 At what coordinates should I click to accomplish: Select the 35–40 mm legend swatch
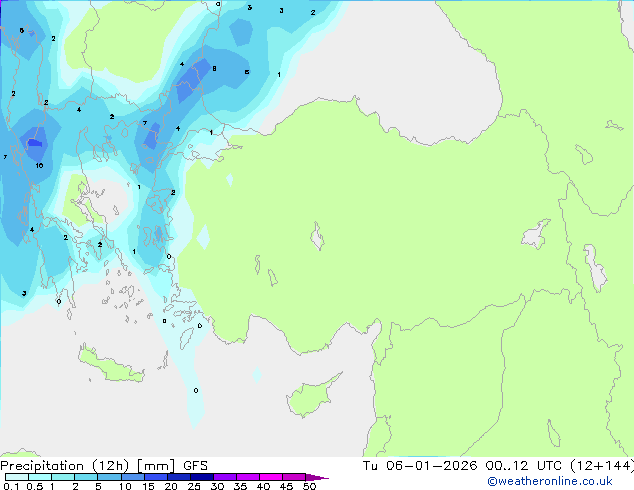247,477
